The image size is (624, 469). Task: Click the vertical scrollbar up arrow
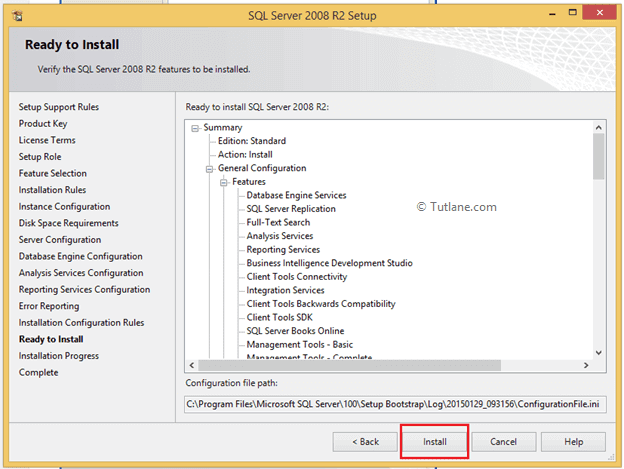[598, 128]
